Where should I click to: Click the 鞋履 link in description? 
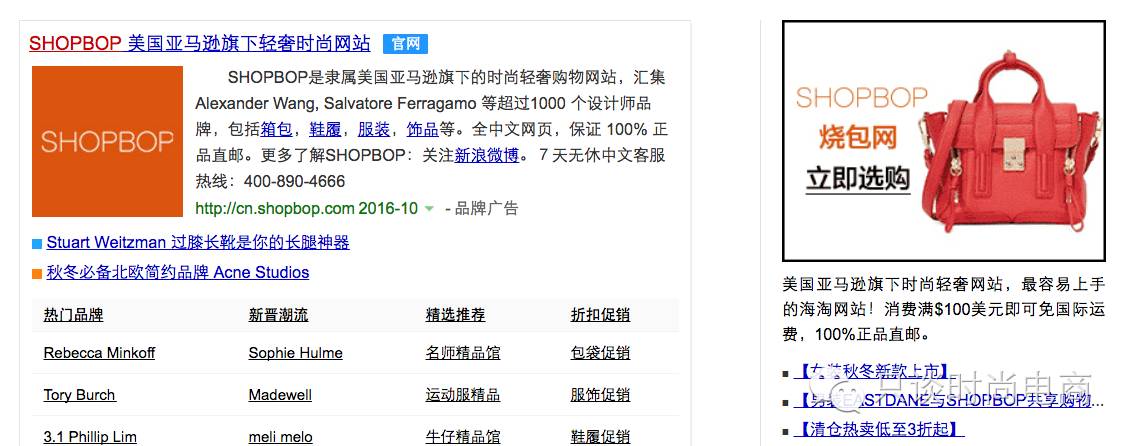pos(325,129)
